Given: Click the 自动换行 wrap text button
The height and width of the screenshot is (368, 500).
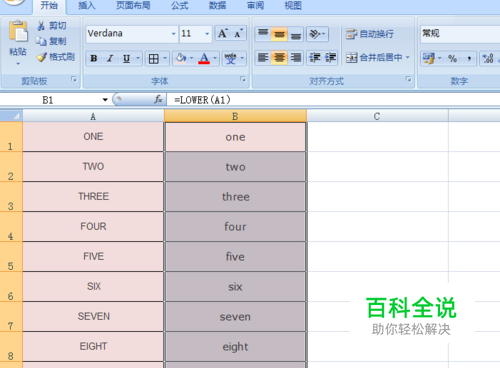Looking at the screenshot, I should pyautogui.click(x=370, y=34).
